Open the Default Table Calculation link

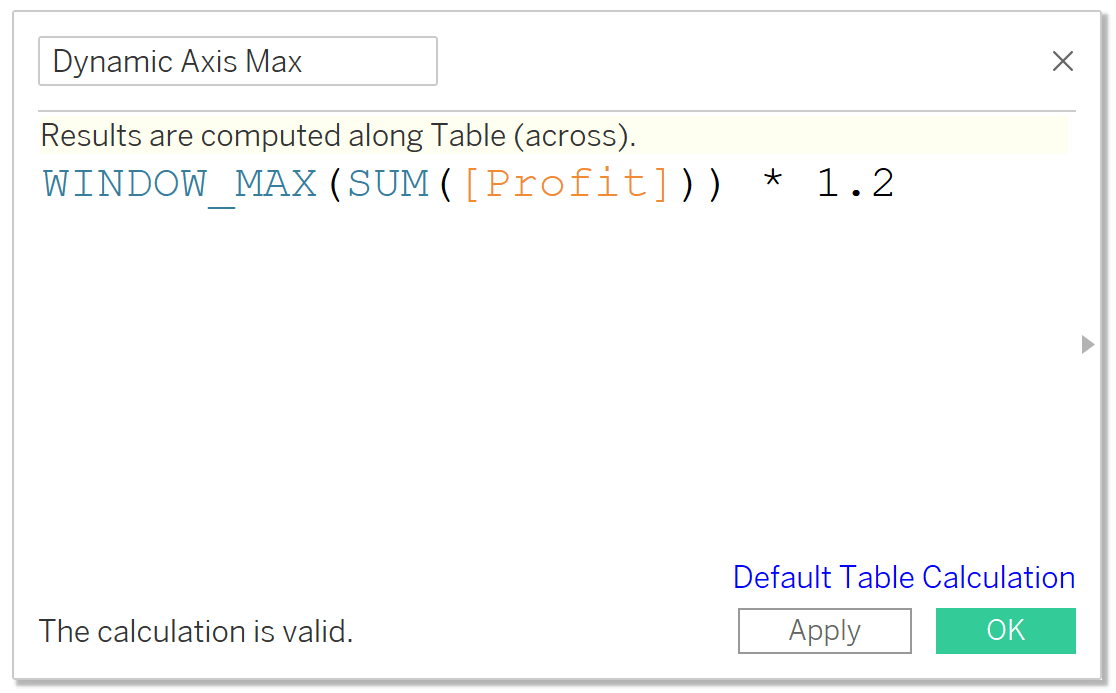904,577
